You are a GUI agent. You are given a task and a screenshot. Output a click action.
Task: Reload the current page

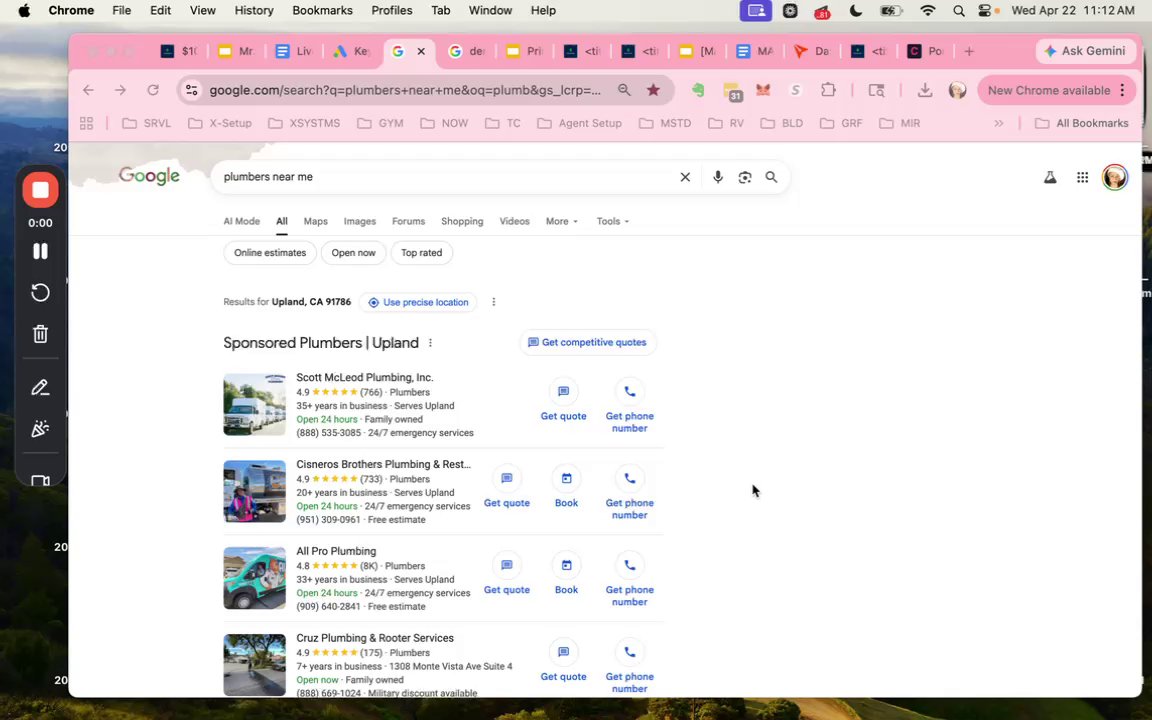(x=153, y=90)
